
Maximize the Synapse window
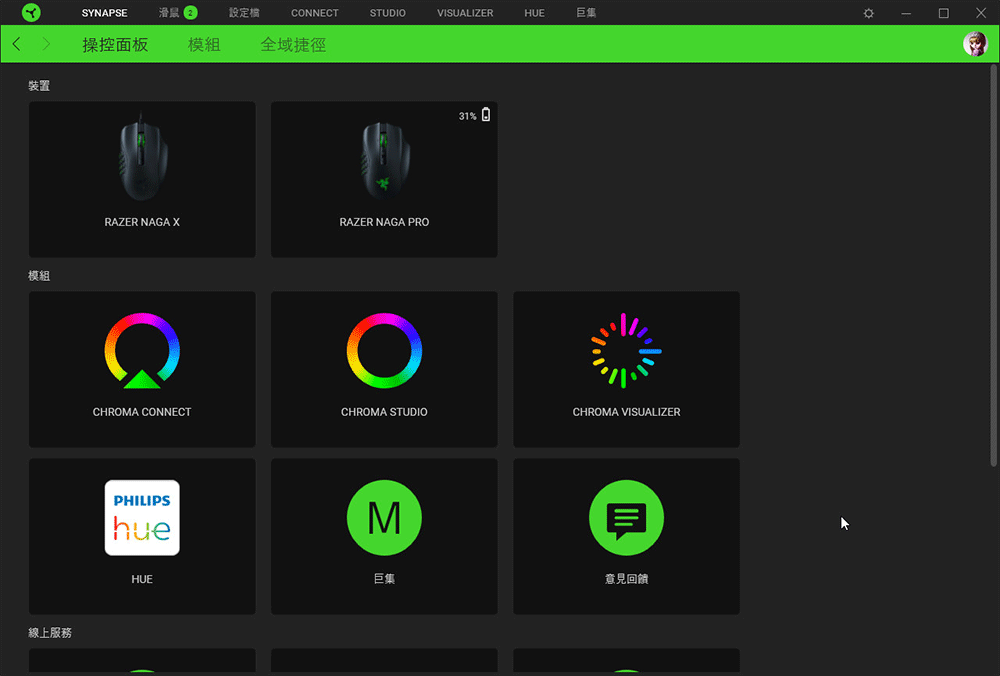(944, 13)
